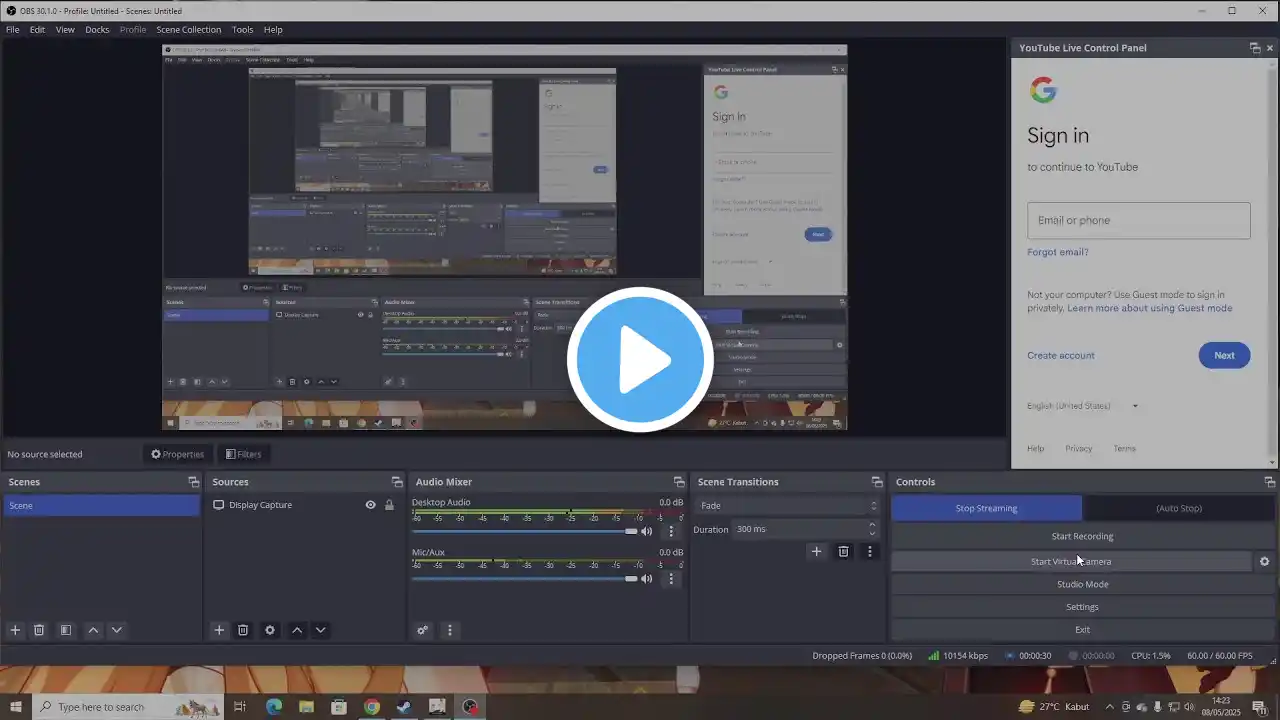Adjust Desktop Audio volume slider
Viewport: 1280px width, 720px height.
click(525, 531)
